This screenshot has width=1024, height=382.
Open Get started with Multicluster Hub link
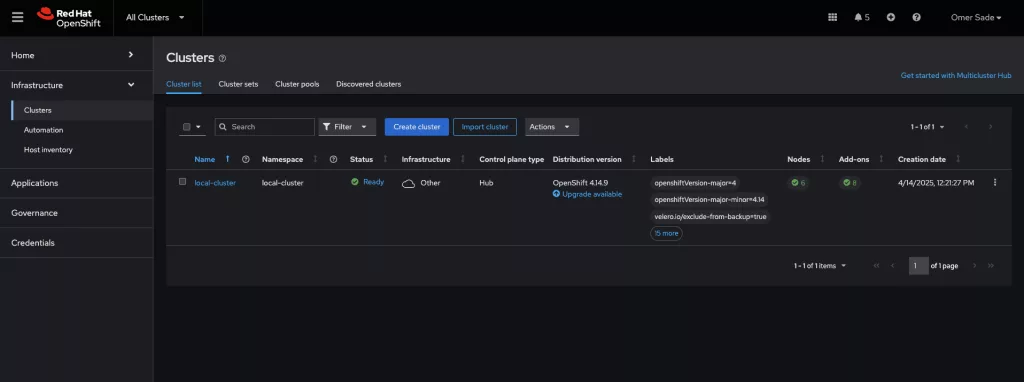pyautogui.click(x=955, y=76)
